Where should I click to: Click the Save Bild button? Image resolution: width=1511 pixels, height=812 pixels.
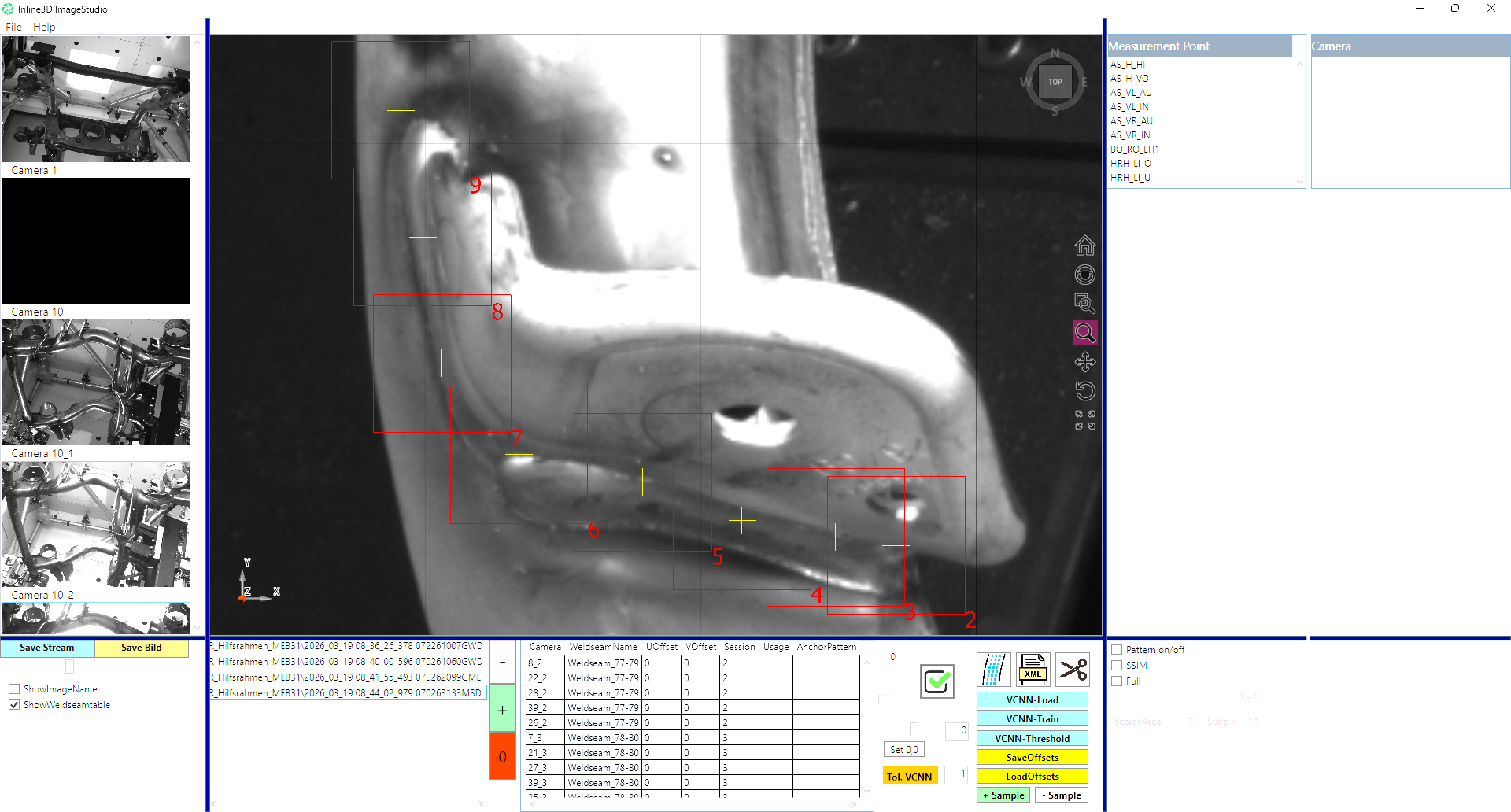pos(142,648)
